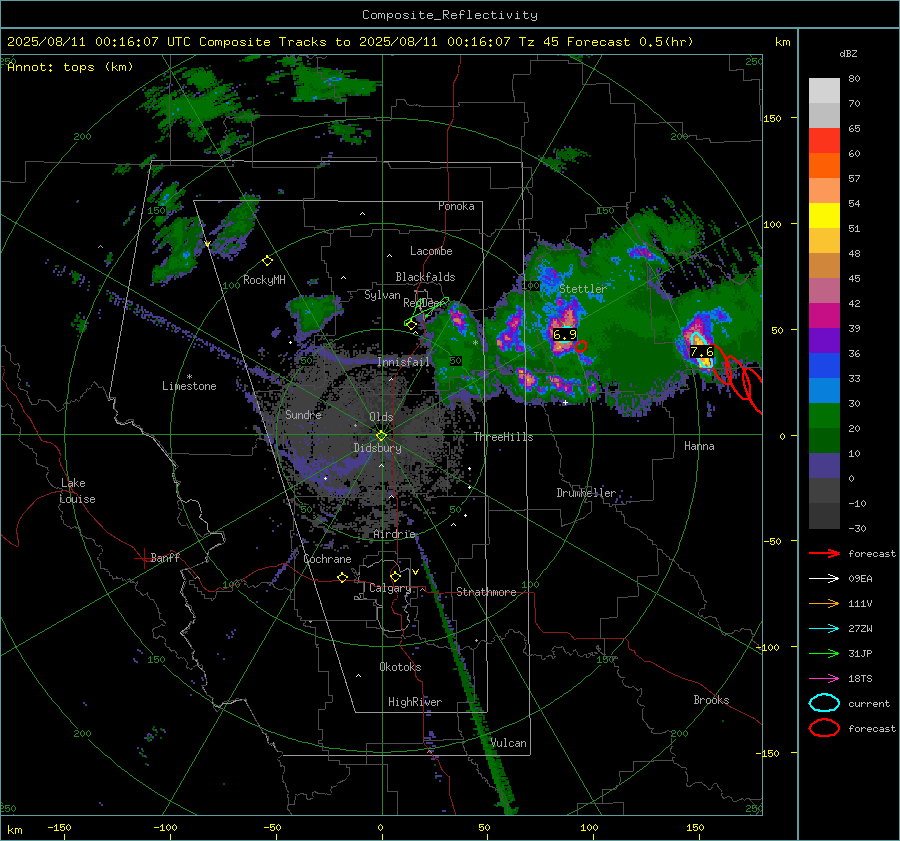Viewport: 900px width, 841px height.
Task: Click the Banff map label
Action: click(165, 557)
